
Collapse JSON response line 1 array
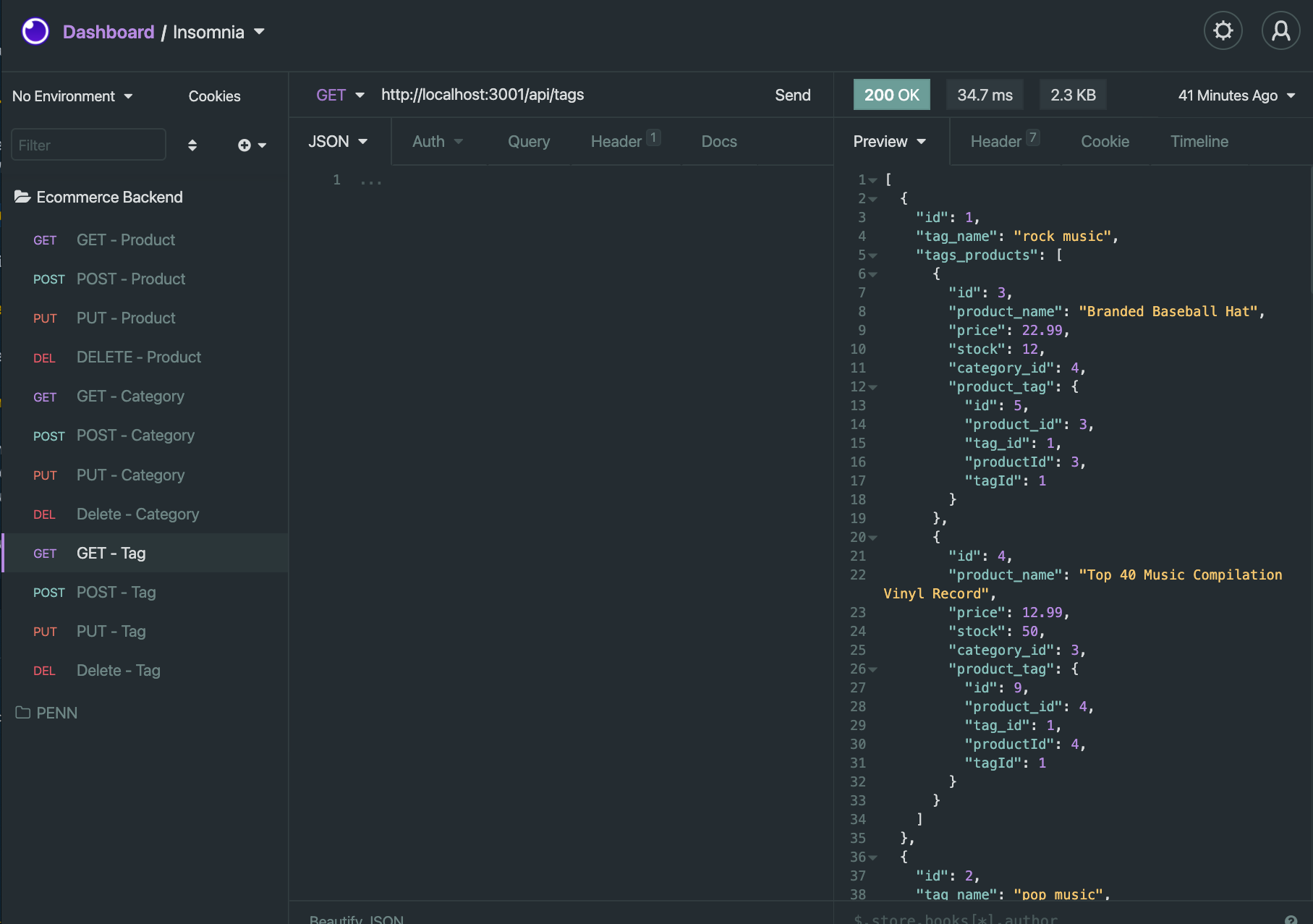pos(872,180)
